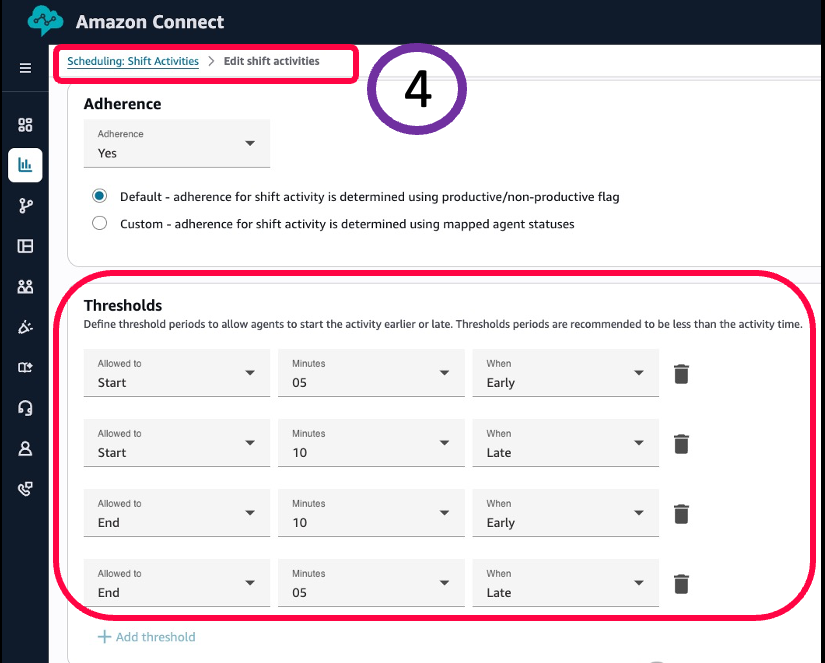This screenshot has width=825, height=663.
Task: Select Default adherence radio option
Action: click(99, 197)
